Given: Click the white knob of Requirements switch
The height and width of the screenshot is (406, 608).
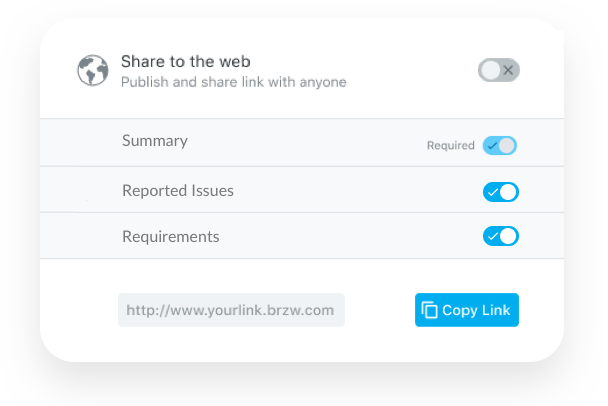Looking at the screenshot, I should click(508, 236).
